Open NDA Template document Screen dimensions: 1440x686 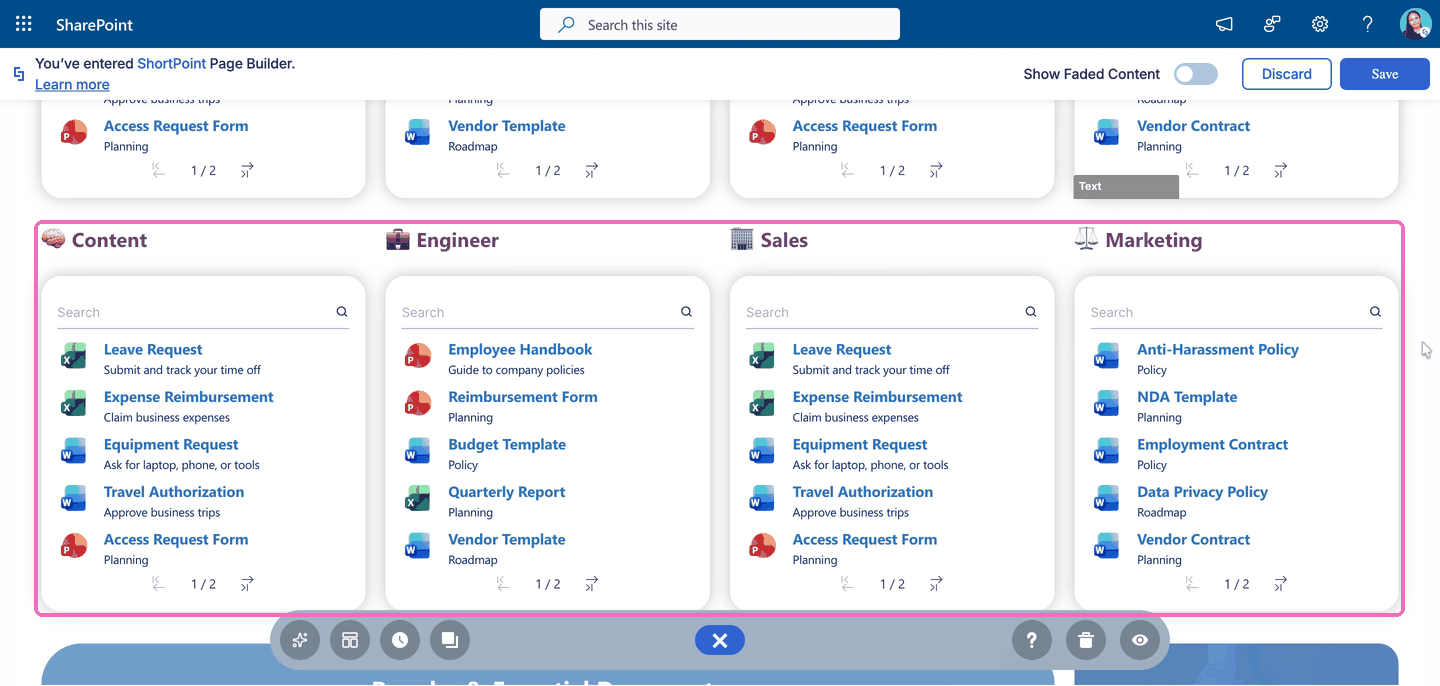(1187, 397)
